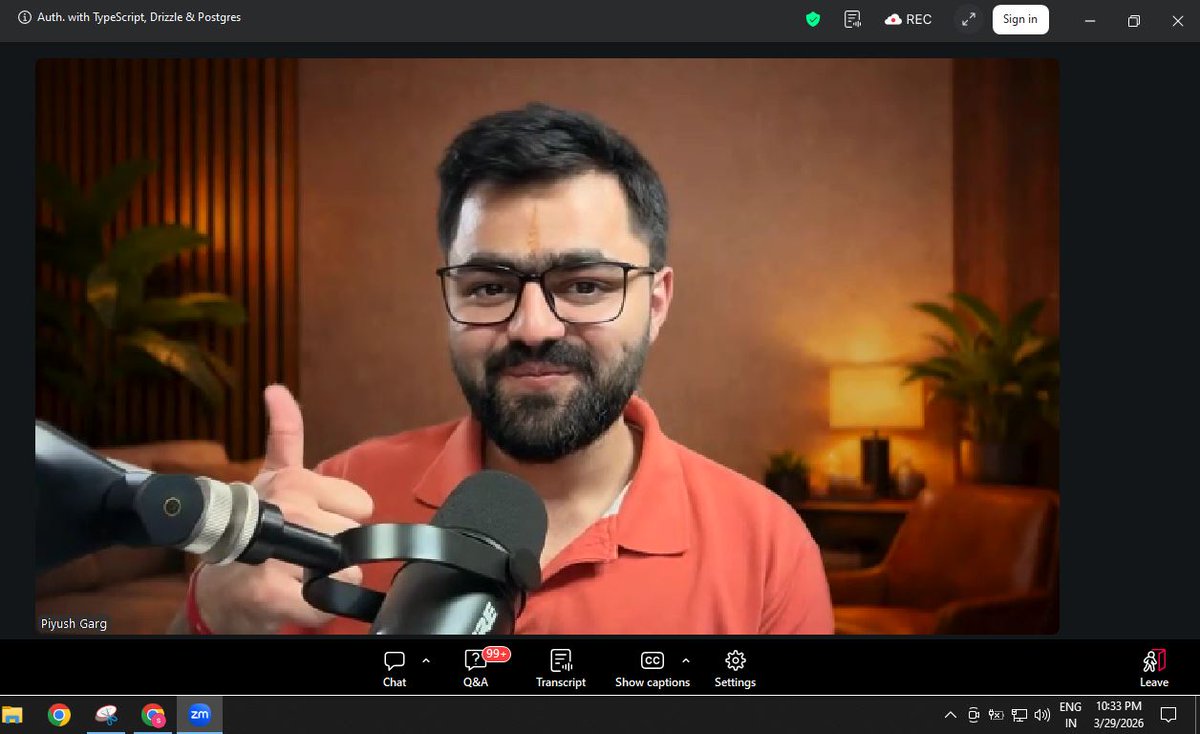The width and height of the screenshot is (1200, 734).
Task: Turn on Show captions
Action: pos(652,669)
